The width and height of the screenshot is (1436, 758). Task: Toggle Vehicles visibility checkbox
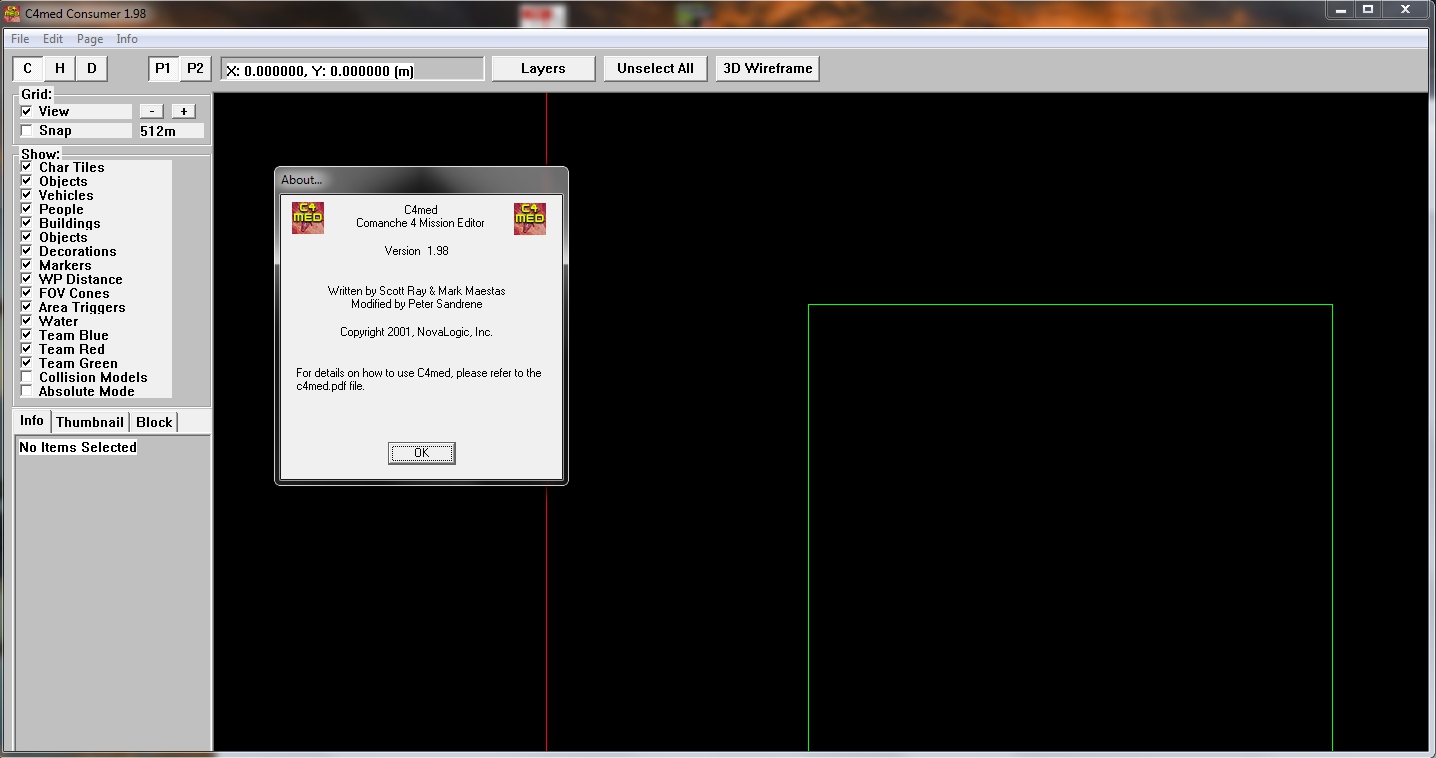pyautogui.click(x=27, y=195)
